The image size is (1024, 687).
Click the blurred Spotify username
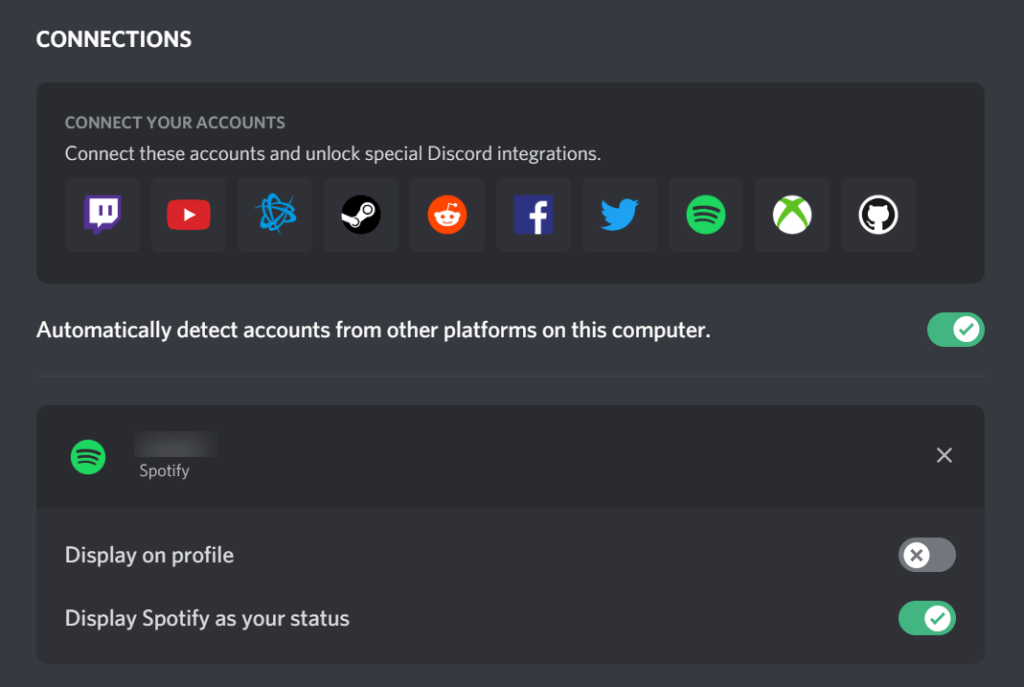pos(176,444)
